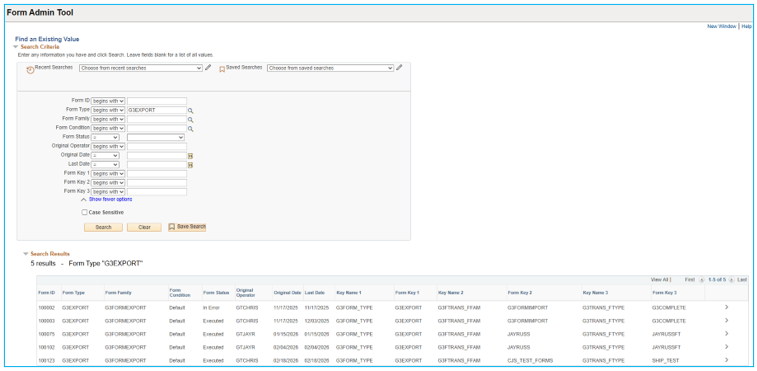Collapse the Search Results section
This screenshot has height=371, width=757.
pos(26,254)
